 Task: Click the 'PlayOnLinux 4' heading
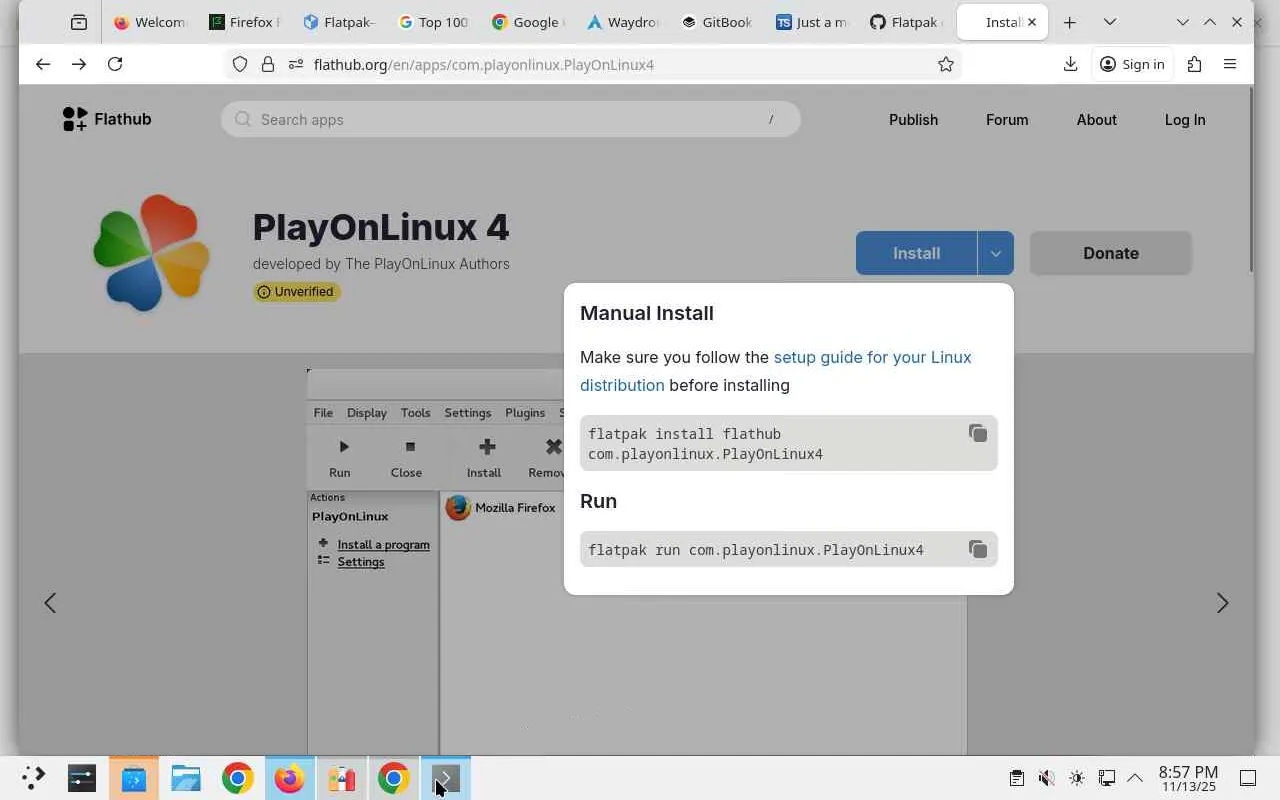tap(381, 227)
